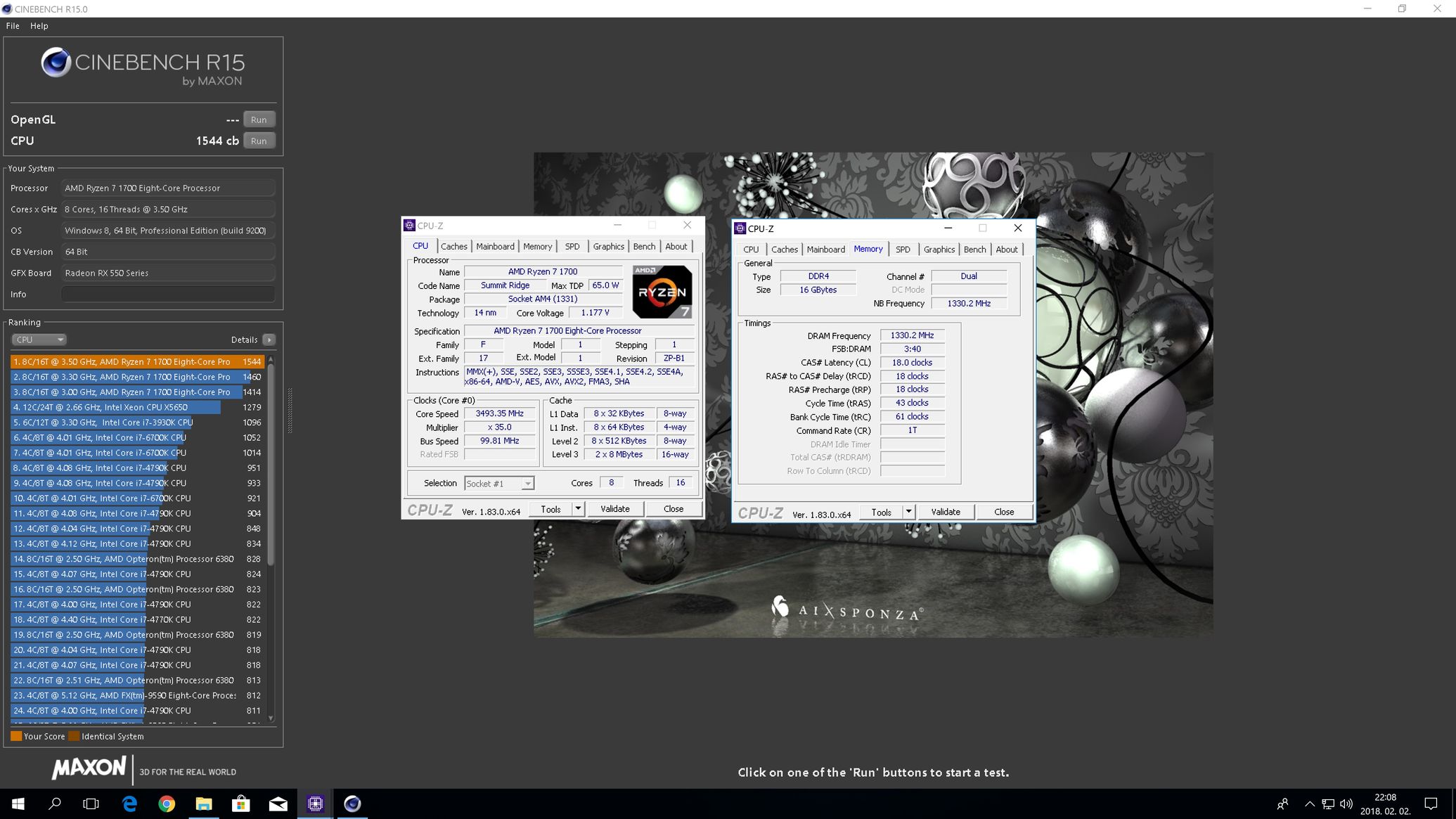Click Tools button in right CPU-Z

[882, 512]
